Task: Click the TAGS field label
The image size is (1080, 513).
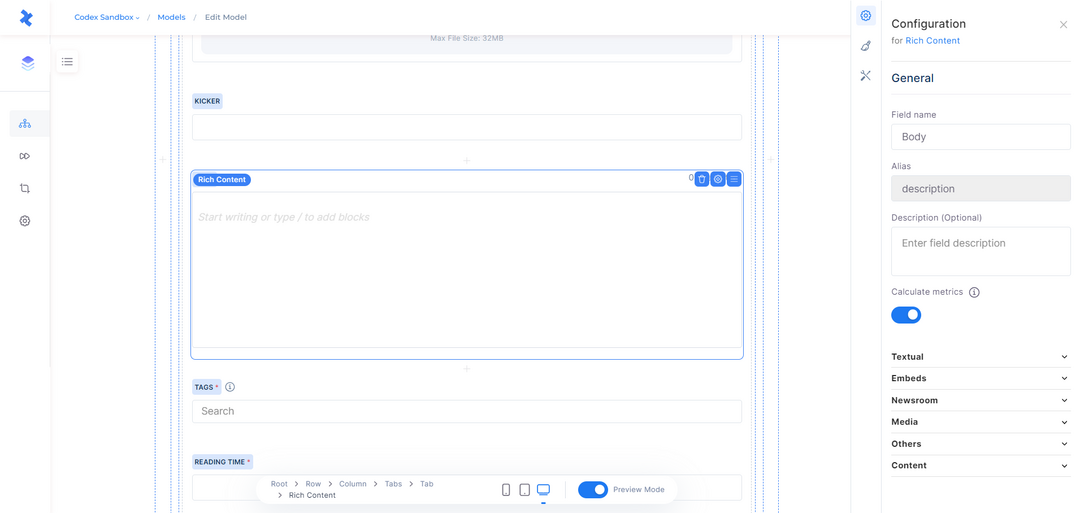Action: click(207, 387)
